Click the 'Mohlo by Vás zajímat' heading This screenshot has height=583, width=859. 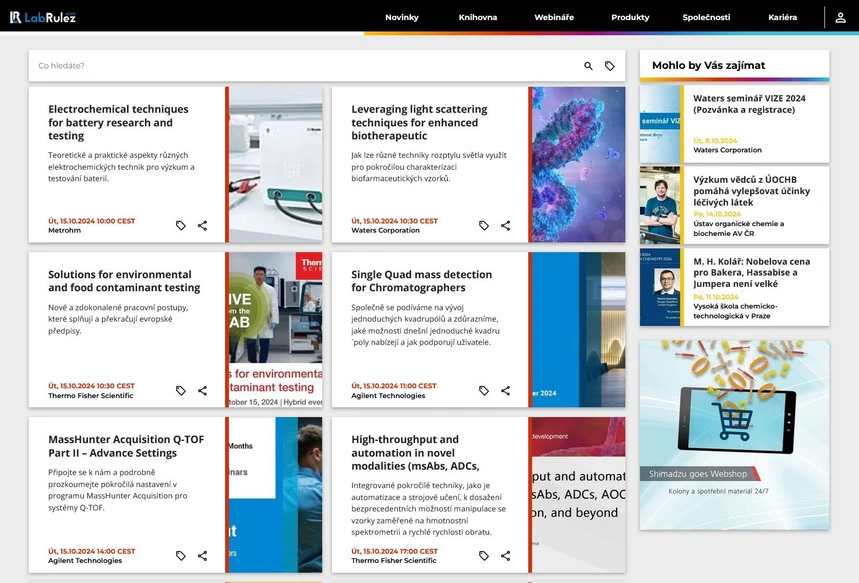tap(708, 65)
